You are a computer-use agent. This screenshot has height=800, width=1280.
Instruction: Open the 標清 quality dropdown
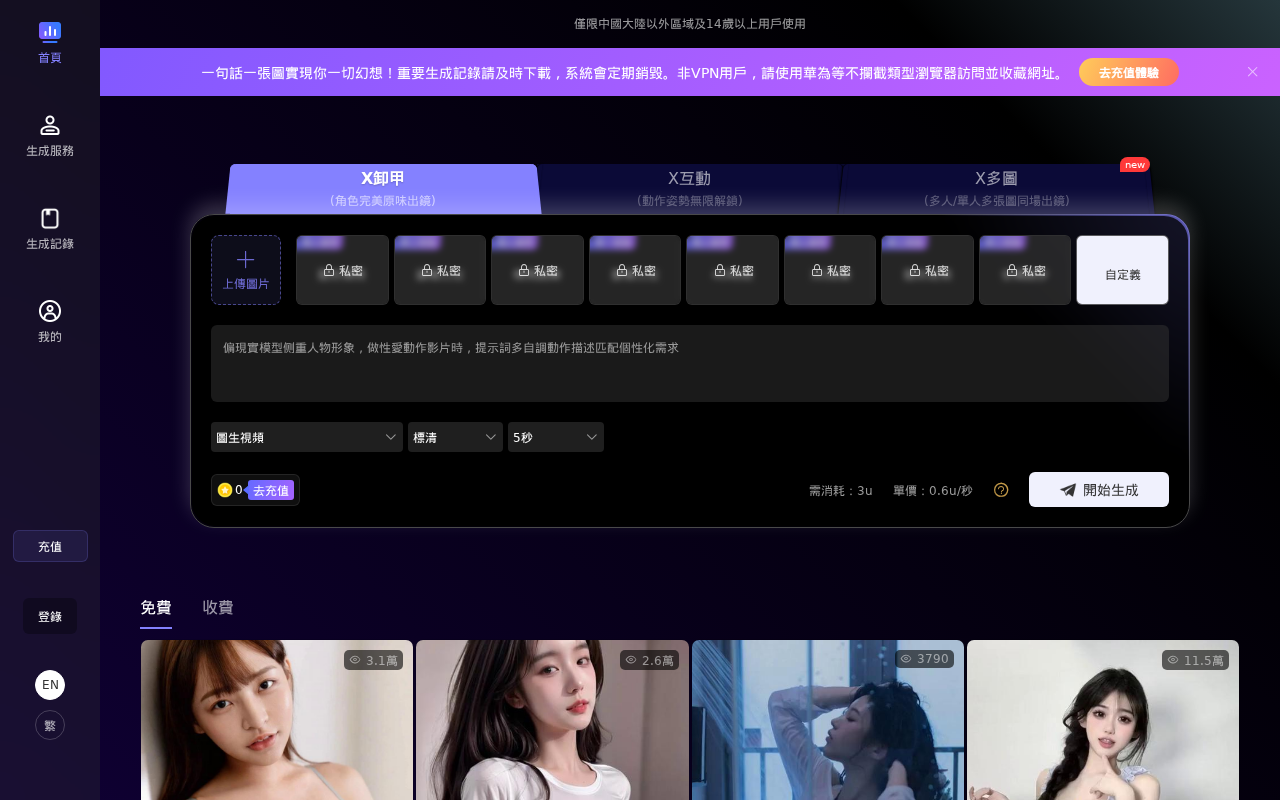tap(455, 437)
